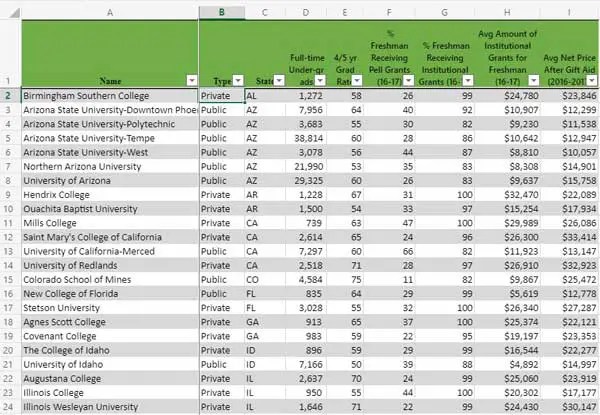Open the Name column filter dropdown
This screenshot has height=415, width=600.
coord(192,80)
